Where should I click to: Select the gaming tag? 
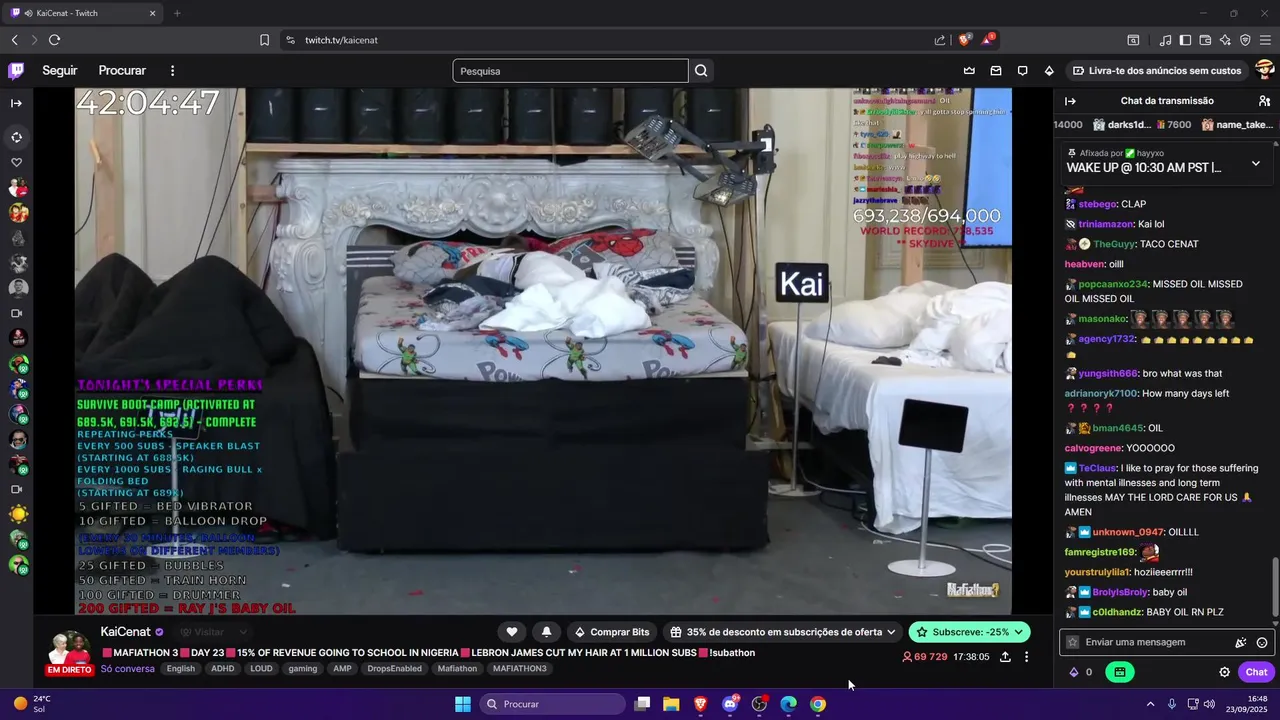coord(303,669)
